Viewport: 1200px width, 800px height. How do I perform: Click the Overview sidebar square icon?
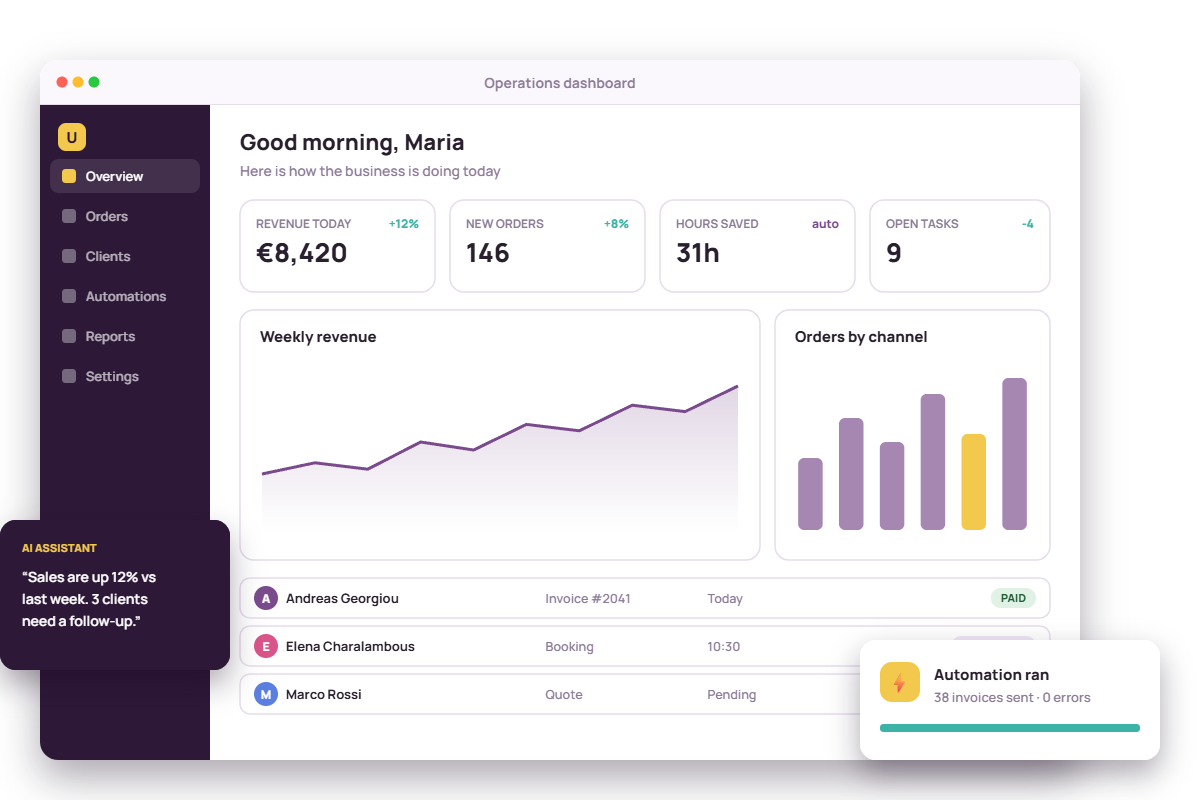tap(69, 176)
